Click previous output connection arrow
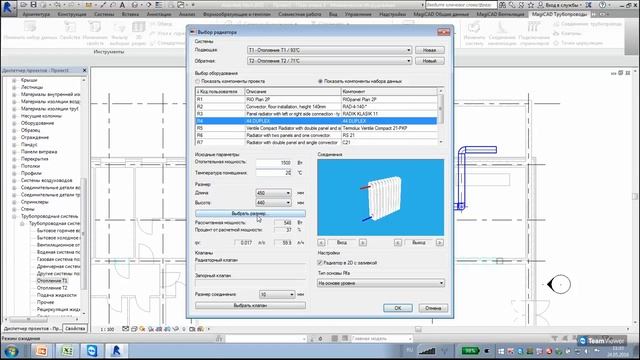 click(398, 242)
